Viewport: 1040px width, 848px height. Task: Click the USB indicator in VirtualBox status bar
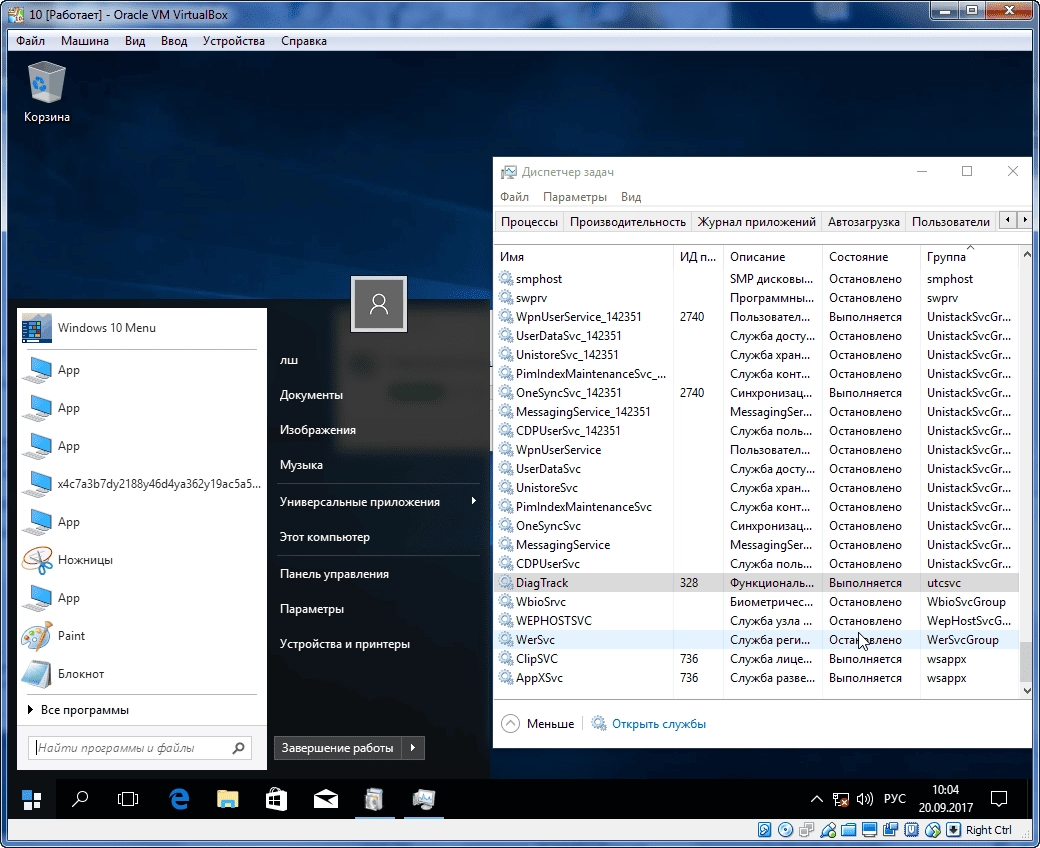828,829
